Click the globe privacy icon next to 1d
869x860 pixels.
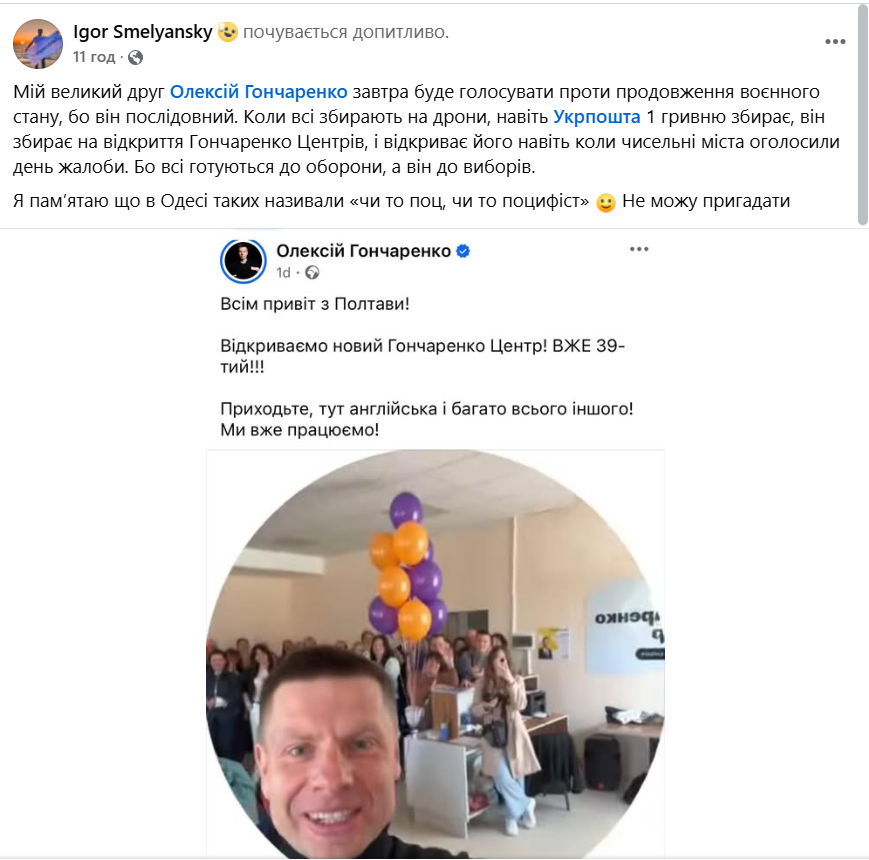(x=312, y=273)
